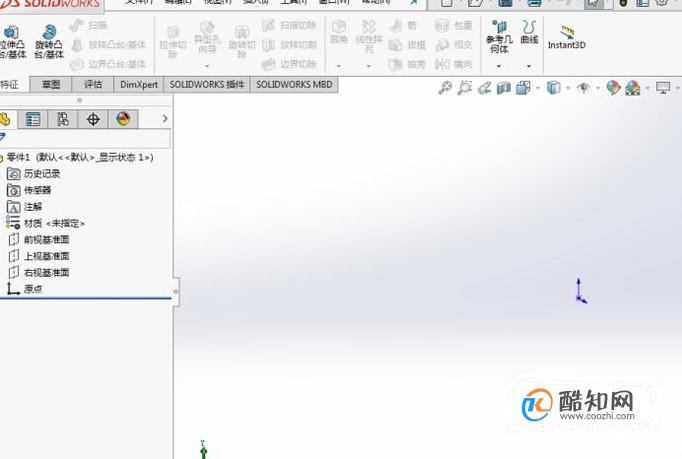Click the View Settings monitor icon
Viewport: 682px width, 459px height.
pyautogui.click(x=663, y=88)
